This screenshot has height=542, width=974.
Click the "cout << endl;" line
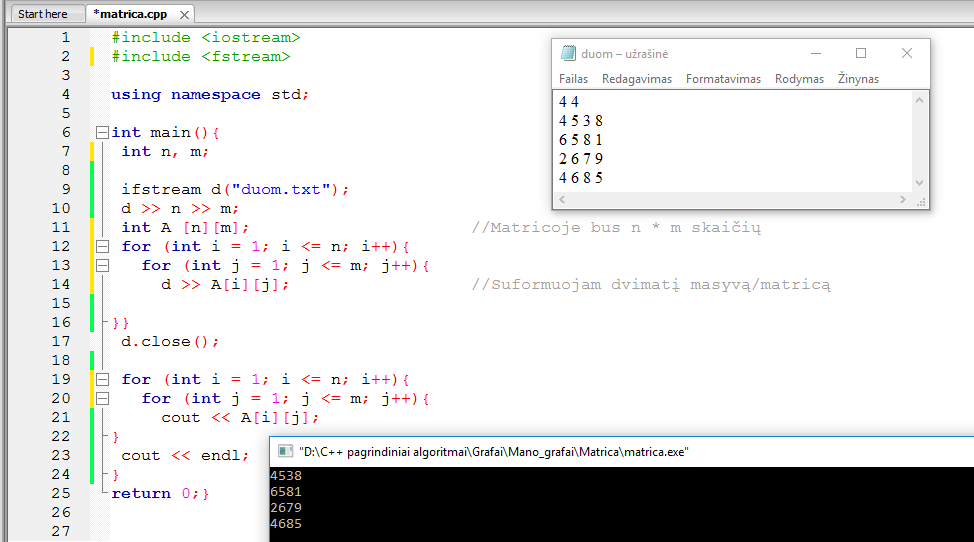(x=185, y=456)
